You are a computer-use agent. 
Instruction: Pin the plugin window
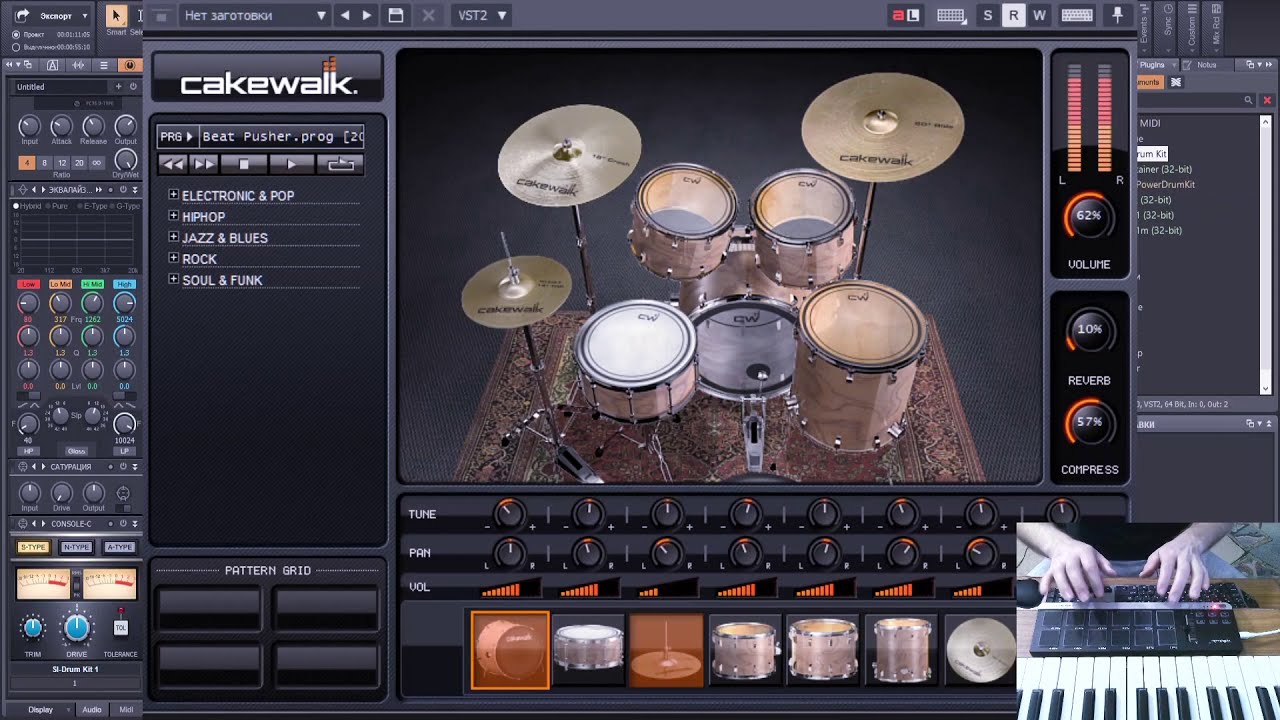point(1118,15)
